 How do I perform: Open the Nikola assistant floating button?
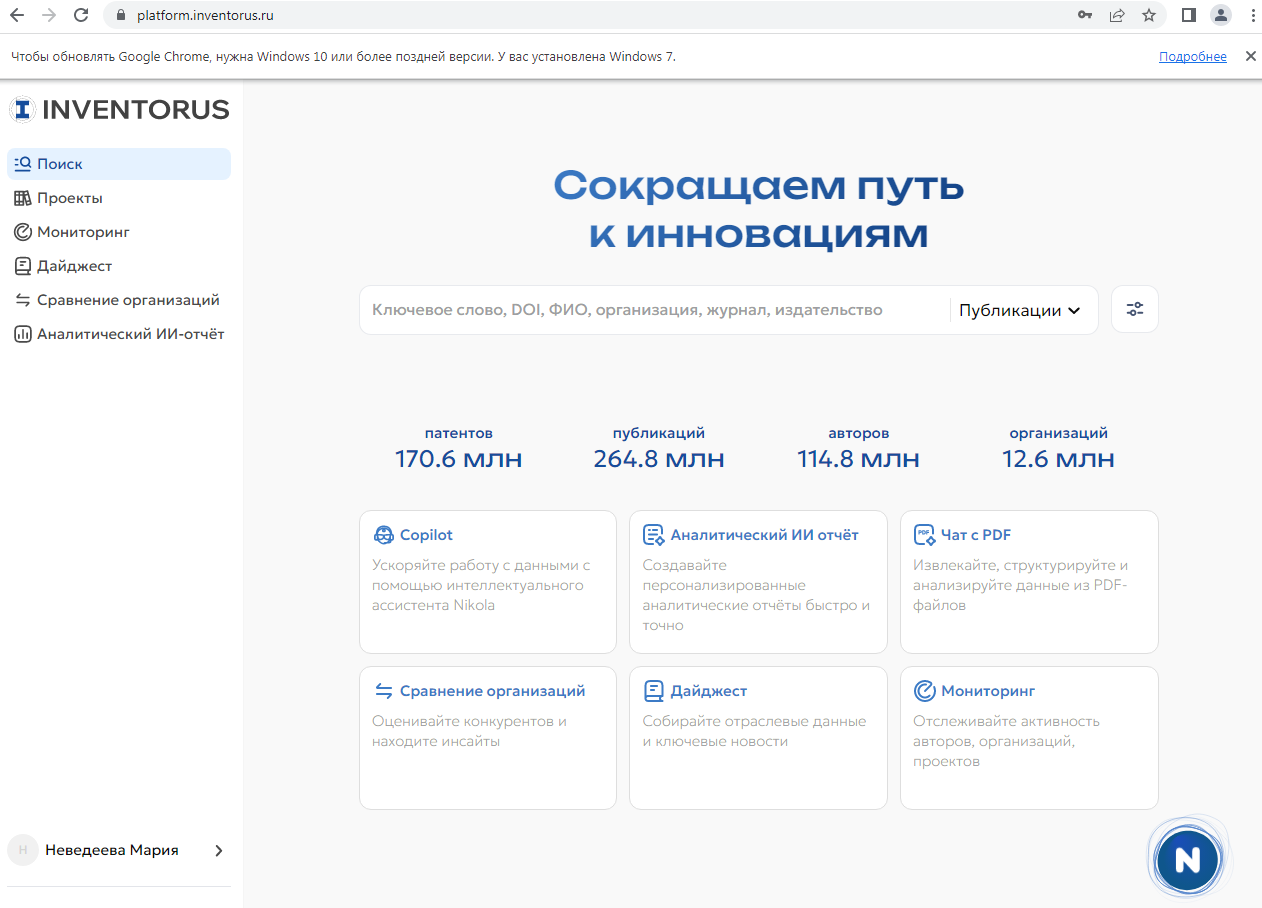pos(1187,857)
